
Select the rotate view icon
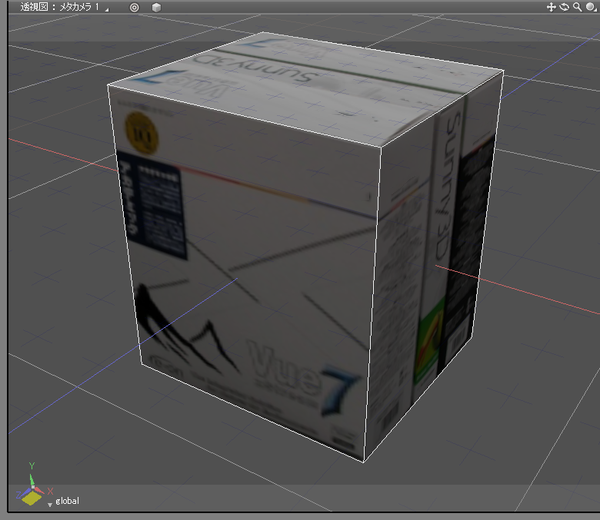(564, 7)
